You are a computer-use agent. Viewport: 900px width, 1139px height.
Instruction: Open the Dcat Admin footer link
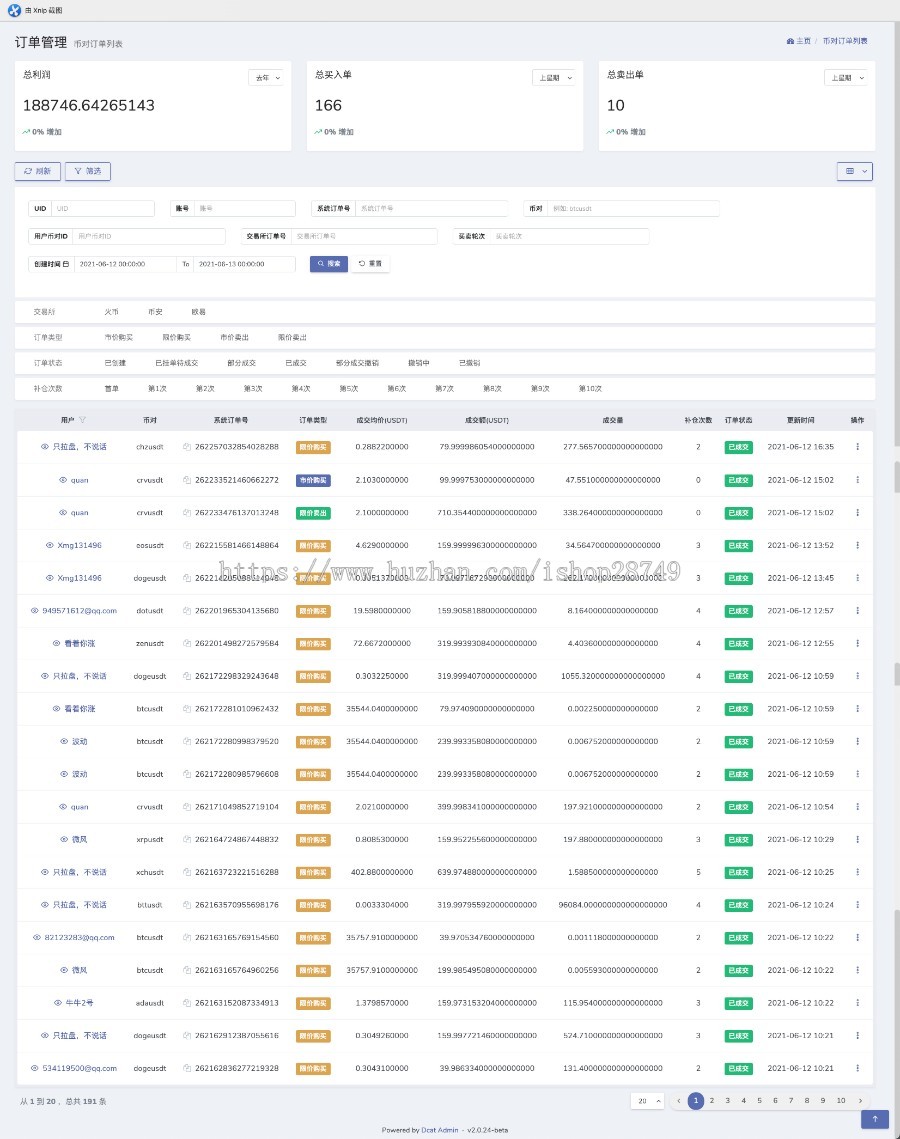440,1130
